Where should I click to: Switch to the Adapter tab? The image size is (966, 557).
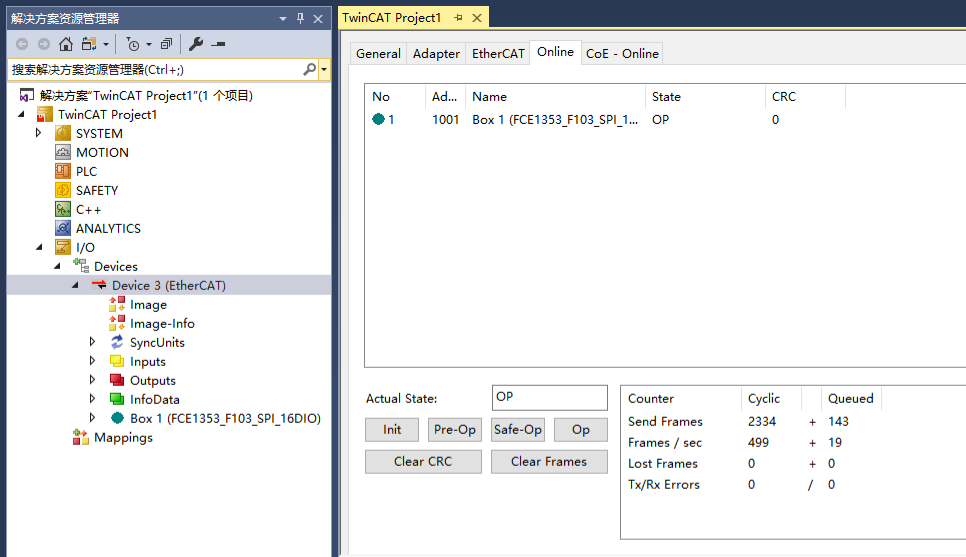436,54
